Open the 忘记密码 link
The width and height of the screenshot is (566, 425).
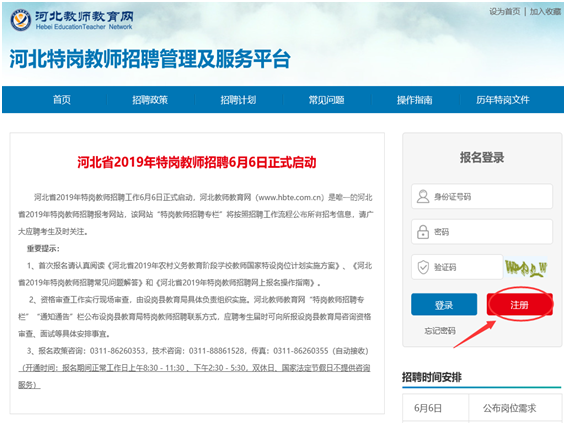click(440, 330)
